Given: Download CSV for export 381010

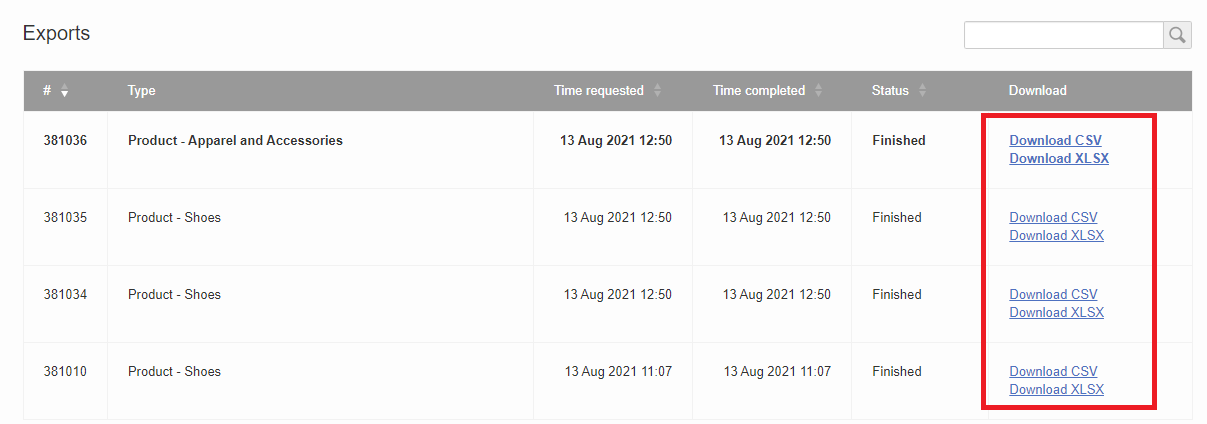Looking at the screenshot, I should 1053,372.
